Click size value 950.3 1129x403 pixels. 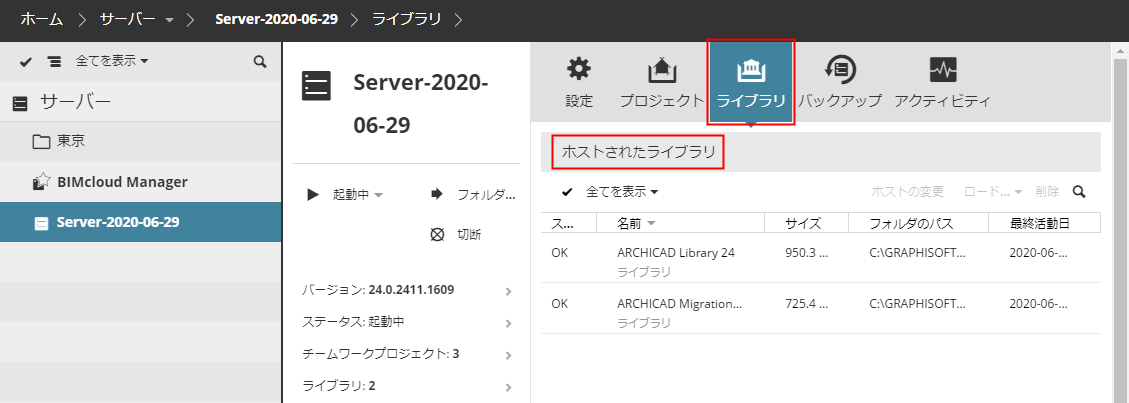(807, 253)
